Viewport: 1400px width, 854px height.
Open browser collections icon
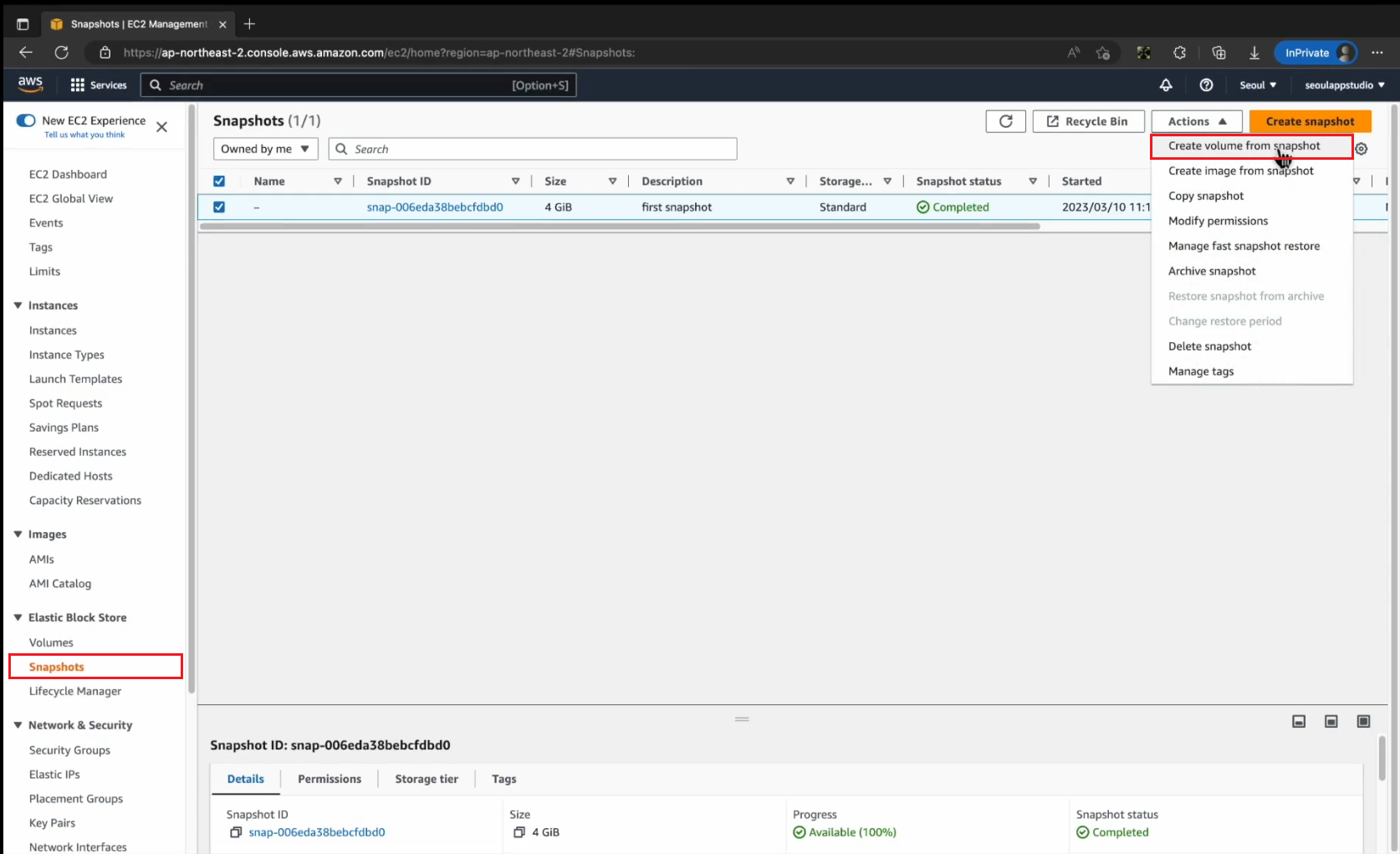coord(1219,53)
